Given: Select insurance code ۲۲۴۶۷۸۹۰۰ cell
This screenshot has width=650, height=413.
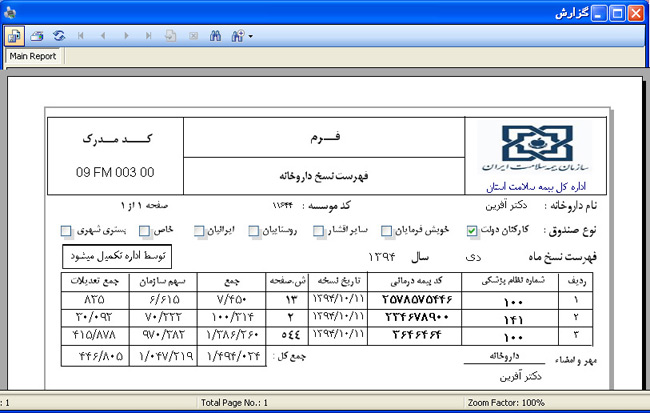Looking at the screenshot, I should pos(417,317).
